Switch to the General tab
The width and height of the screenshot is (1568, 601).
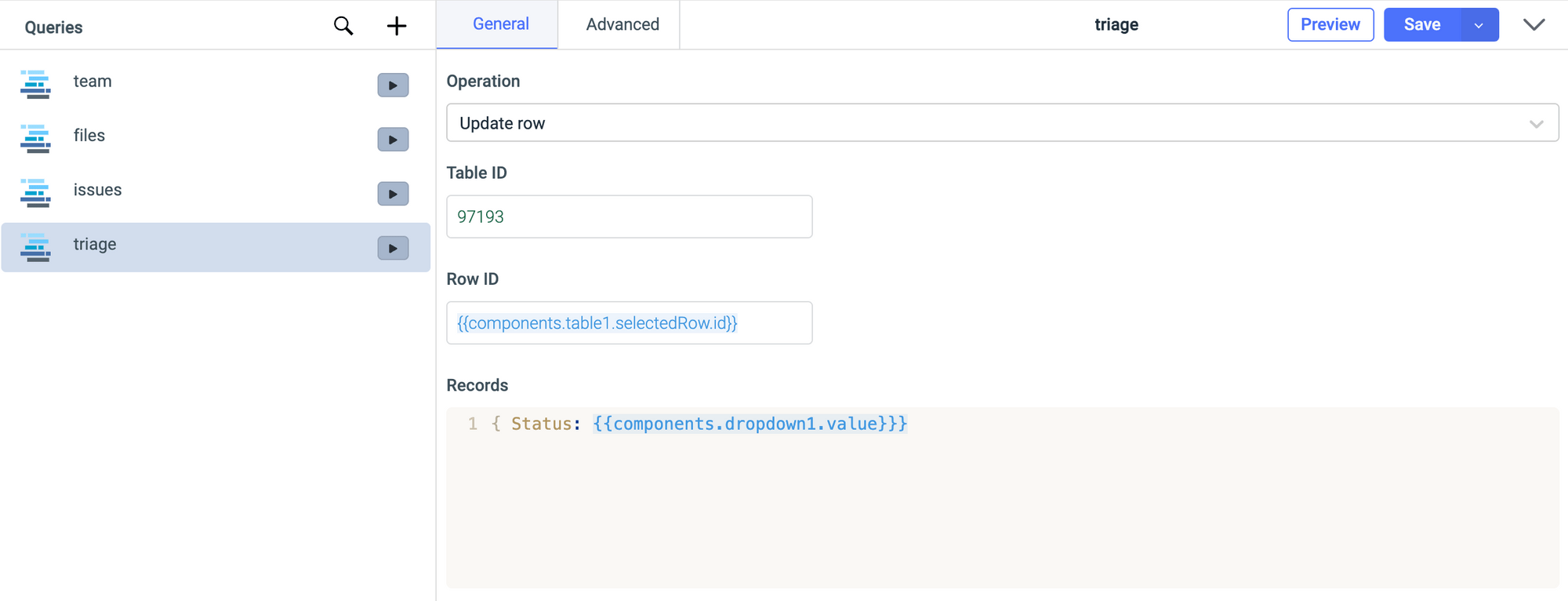pyautogui.click(x=500, y=24)
